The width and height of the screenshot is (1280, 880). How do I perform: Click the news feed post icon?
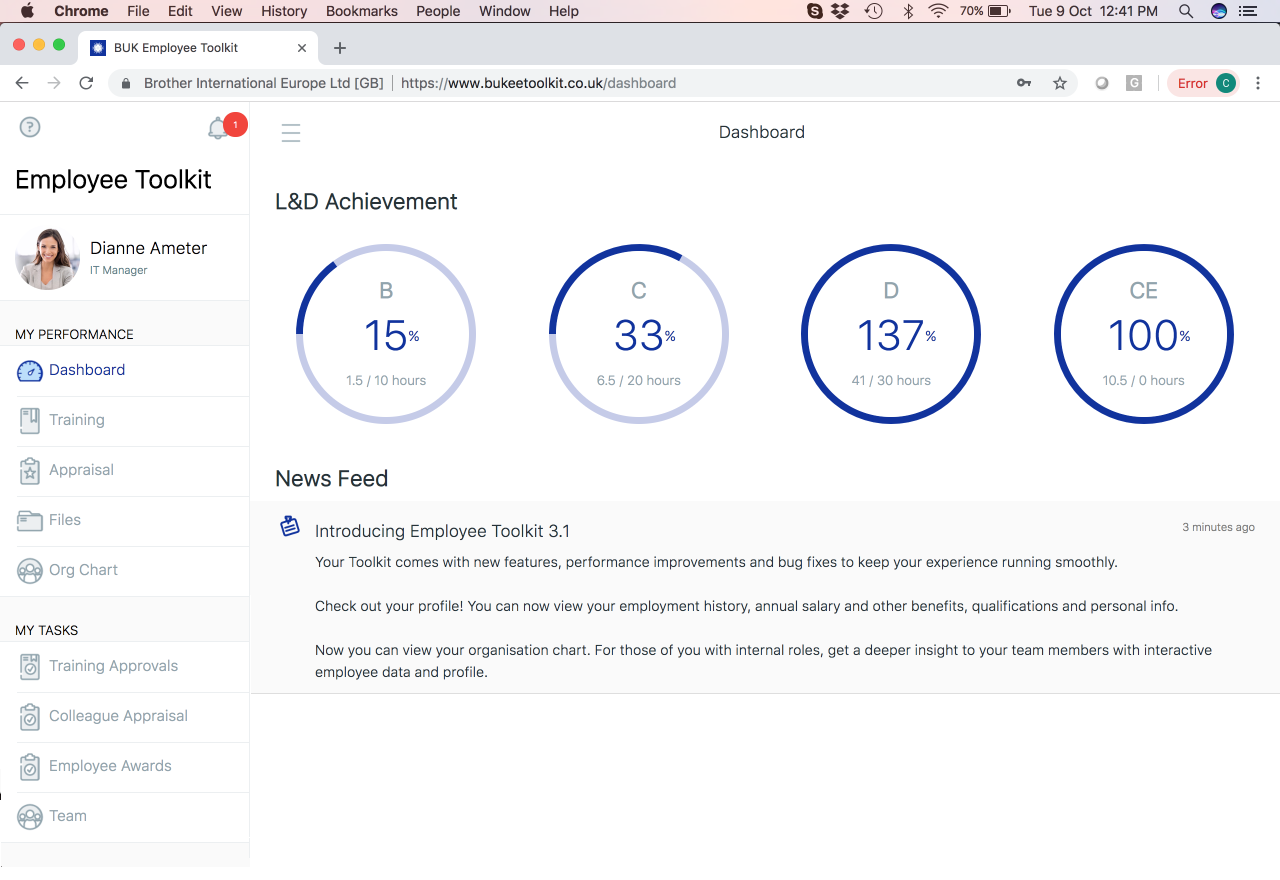point(290,526)
